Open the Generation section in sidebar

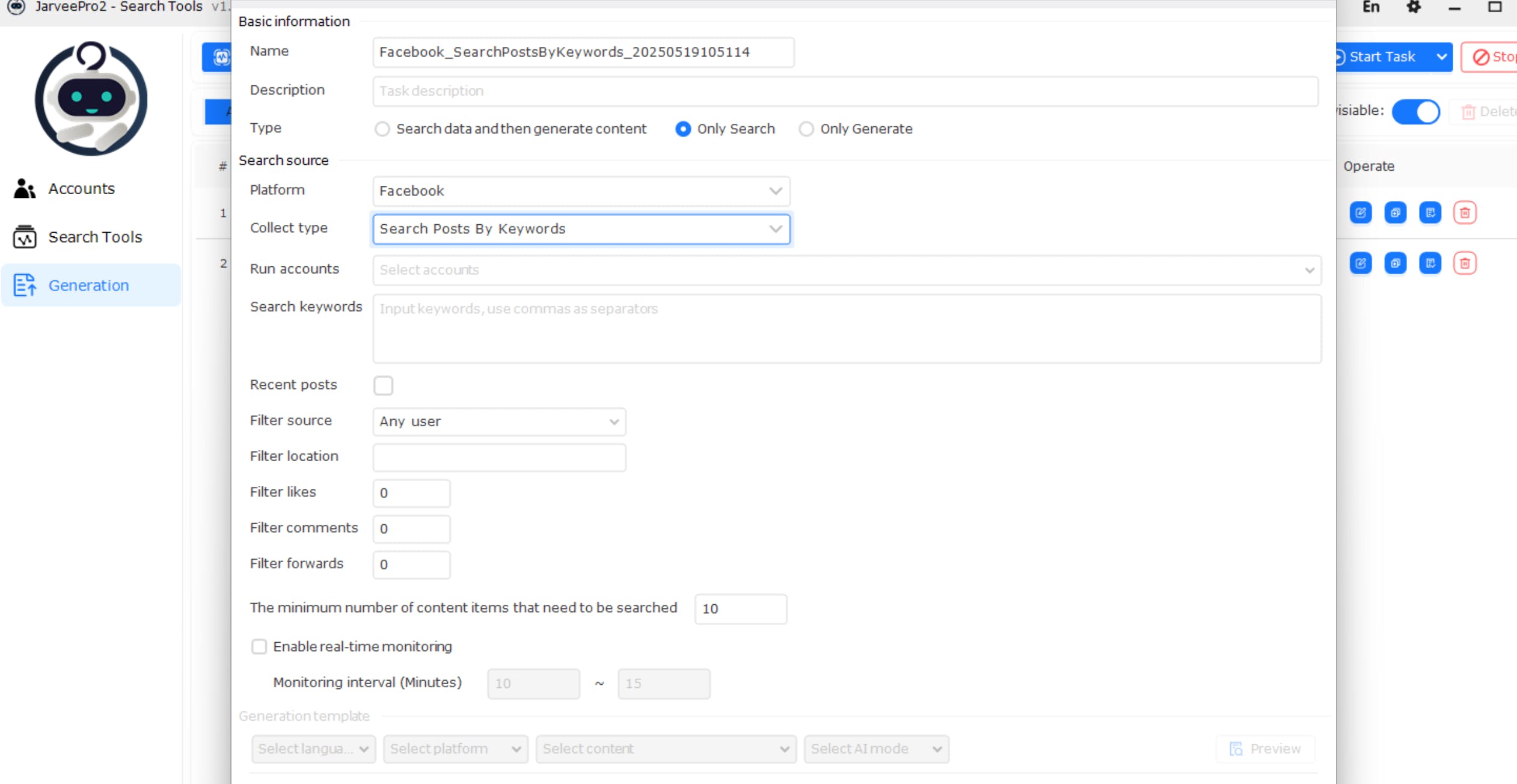tap(88, 286)
